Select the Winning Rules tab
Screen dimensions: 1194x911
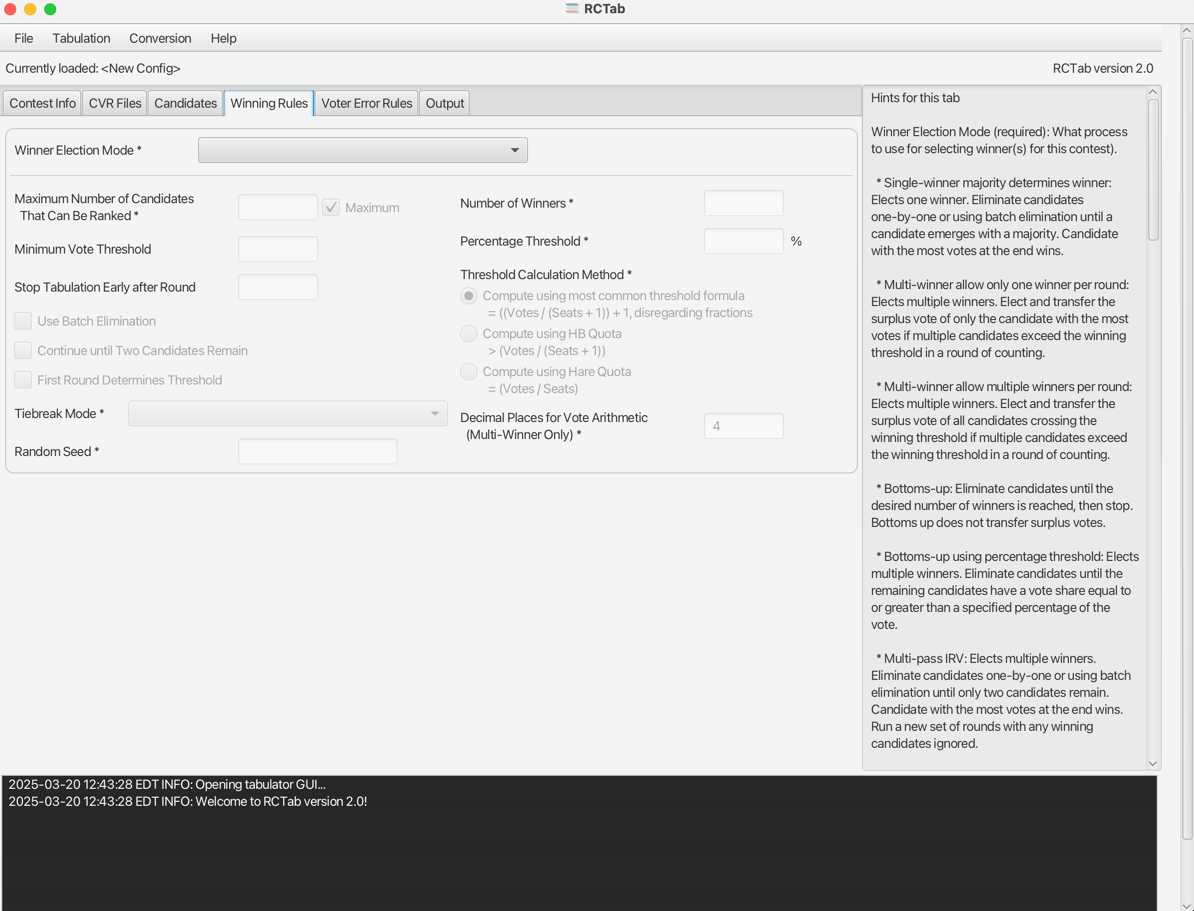pyautogui.click(x=269, y=103)
